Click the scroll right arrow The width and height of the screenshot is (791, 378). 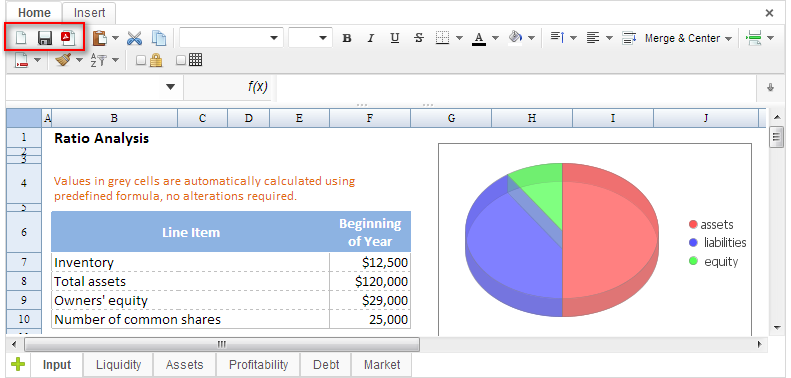tap(759, 345)
